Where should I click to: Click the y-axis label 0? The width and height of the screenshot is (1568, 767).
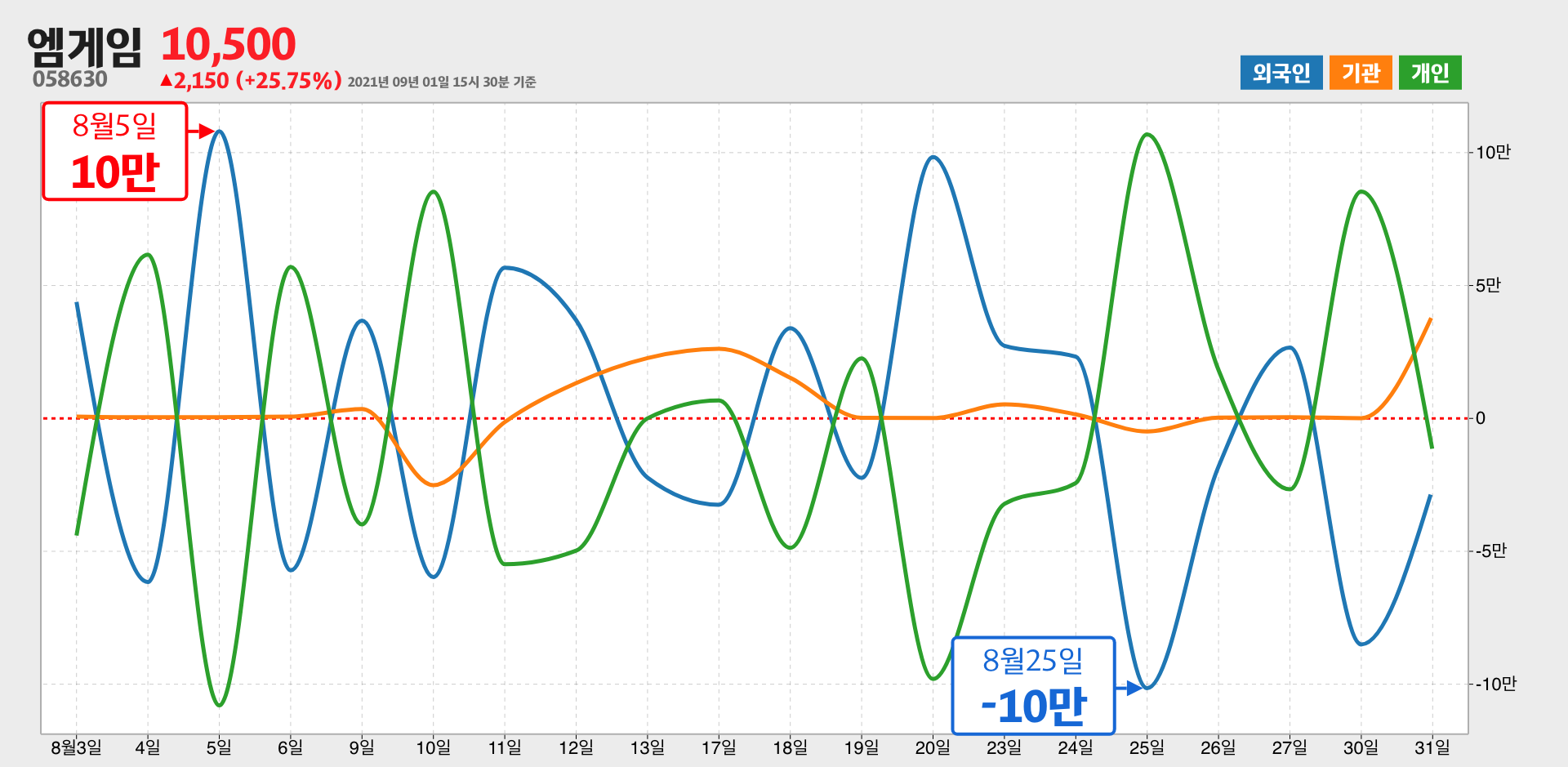(1481, 418)
